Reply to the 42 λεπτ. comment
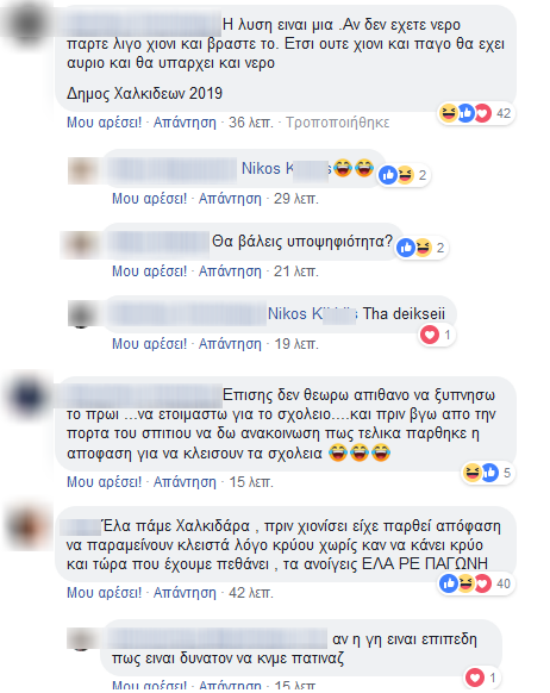 (185, 593)
